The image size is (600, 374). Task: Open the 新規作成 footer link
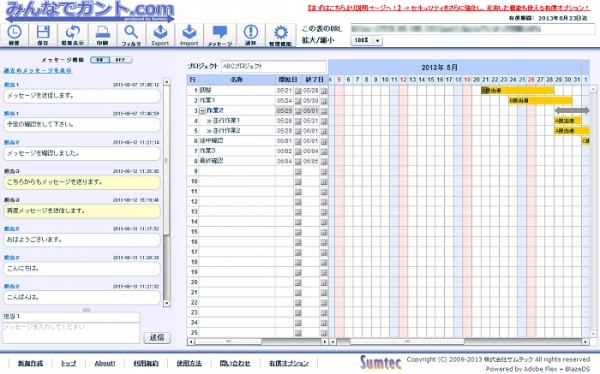tap(31, 363)
